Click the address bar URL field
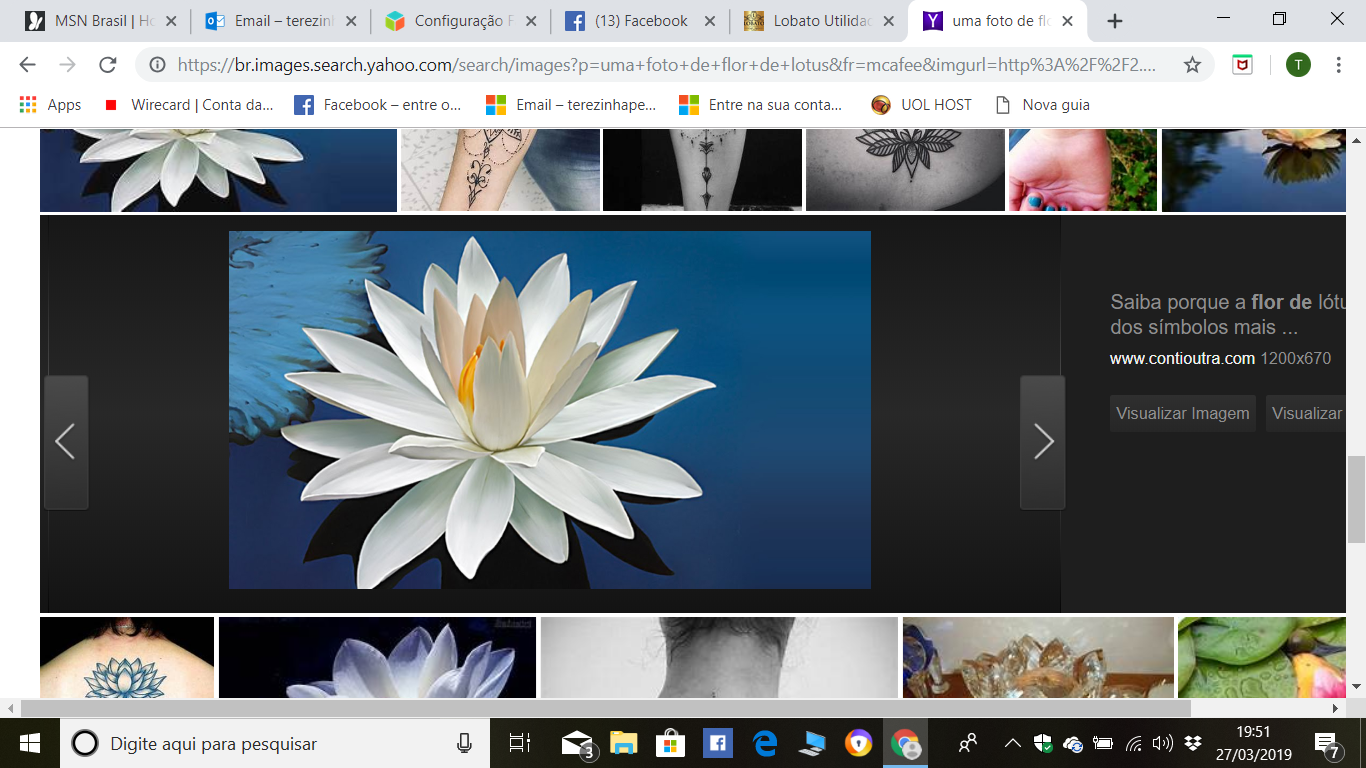 (x=667, y=65)
